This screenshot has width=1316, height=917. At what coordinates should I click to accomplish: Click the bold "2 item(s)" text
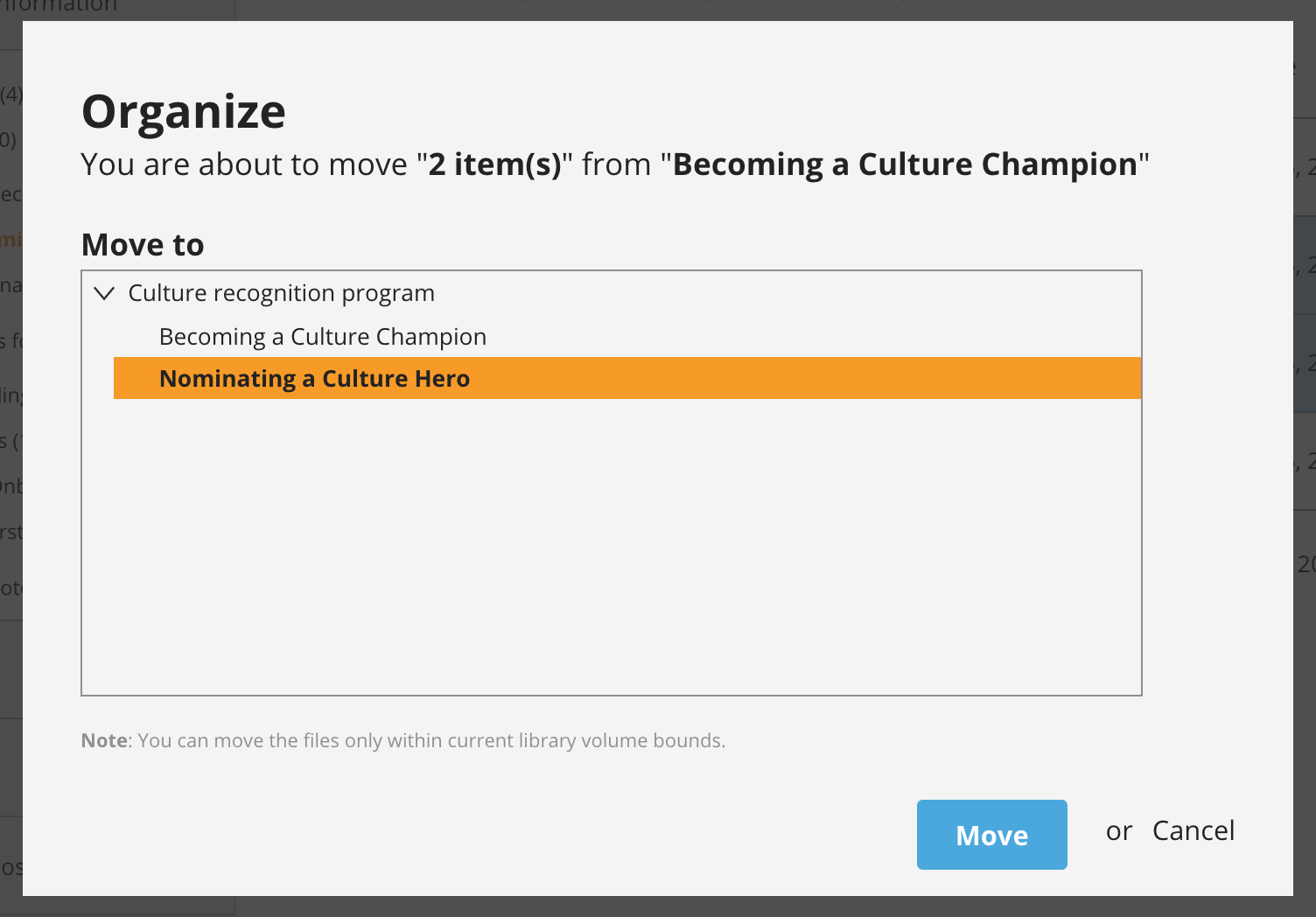coord(494,164)
